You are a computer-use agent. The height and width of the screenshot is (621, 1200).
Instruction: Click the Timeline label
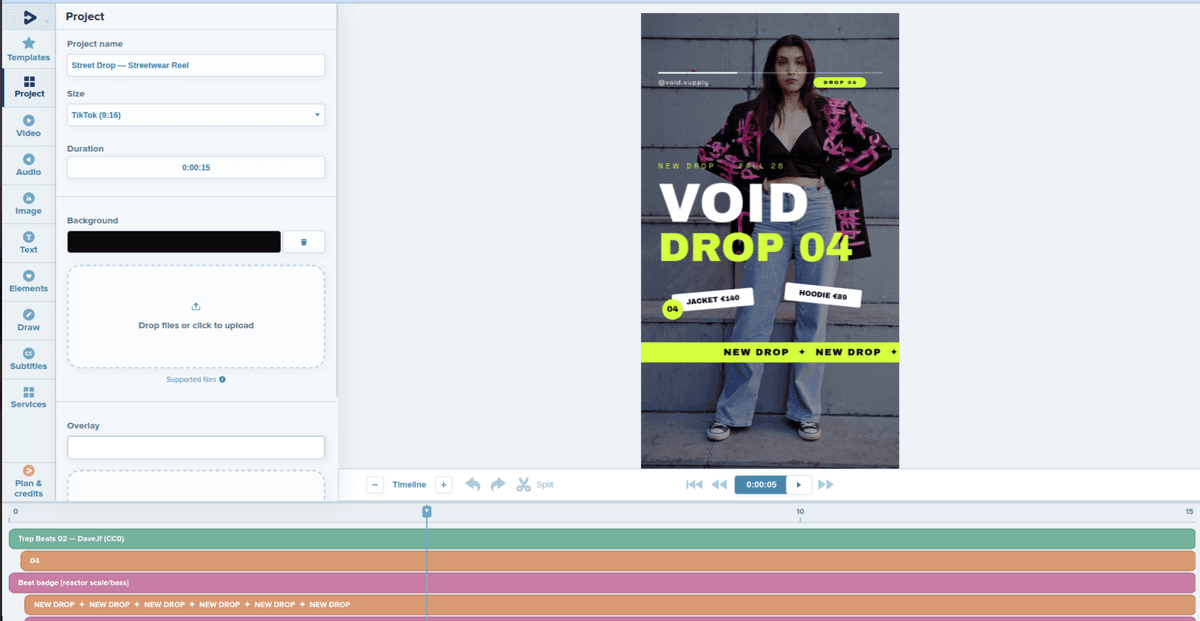coord(409,484)
